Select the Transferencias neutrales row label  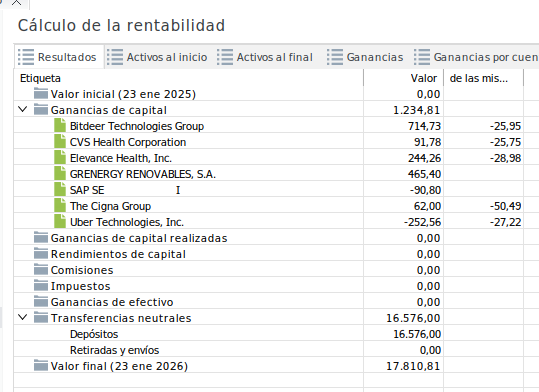coord(121,318)
